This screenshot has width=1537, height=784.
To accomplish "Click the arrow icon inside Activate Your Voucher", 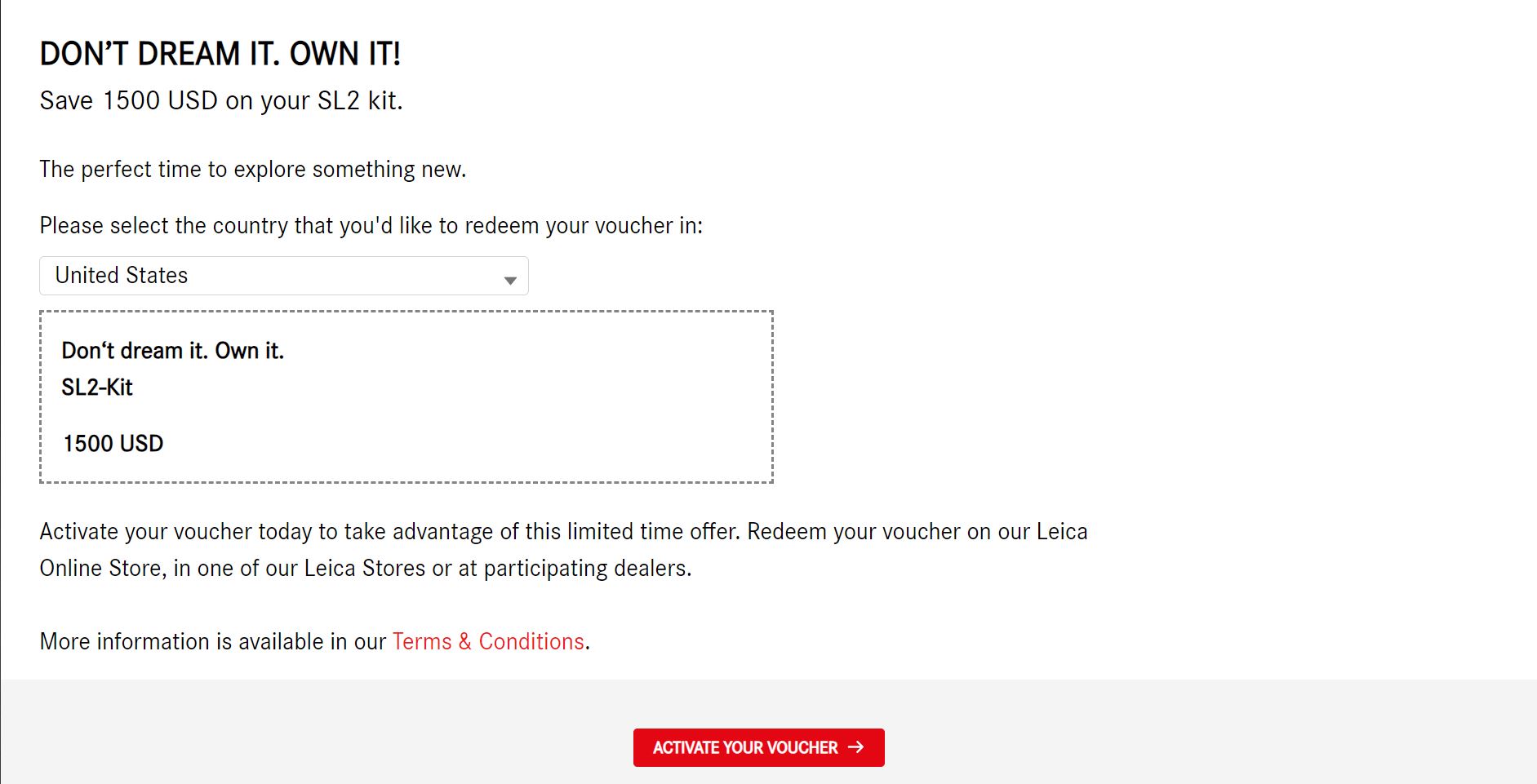I will coord(855,746).
